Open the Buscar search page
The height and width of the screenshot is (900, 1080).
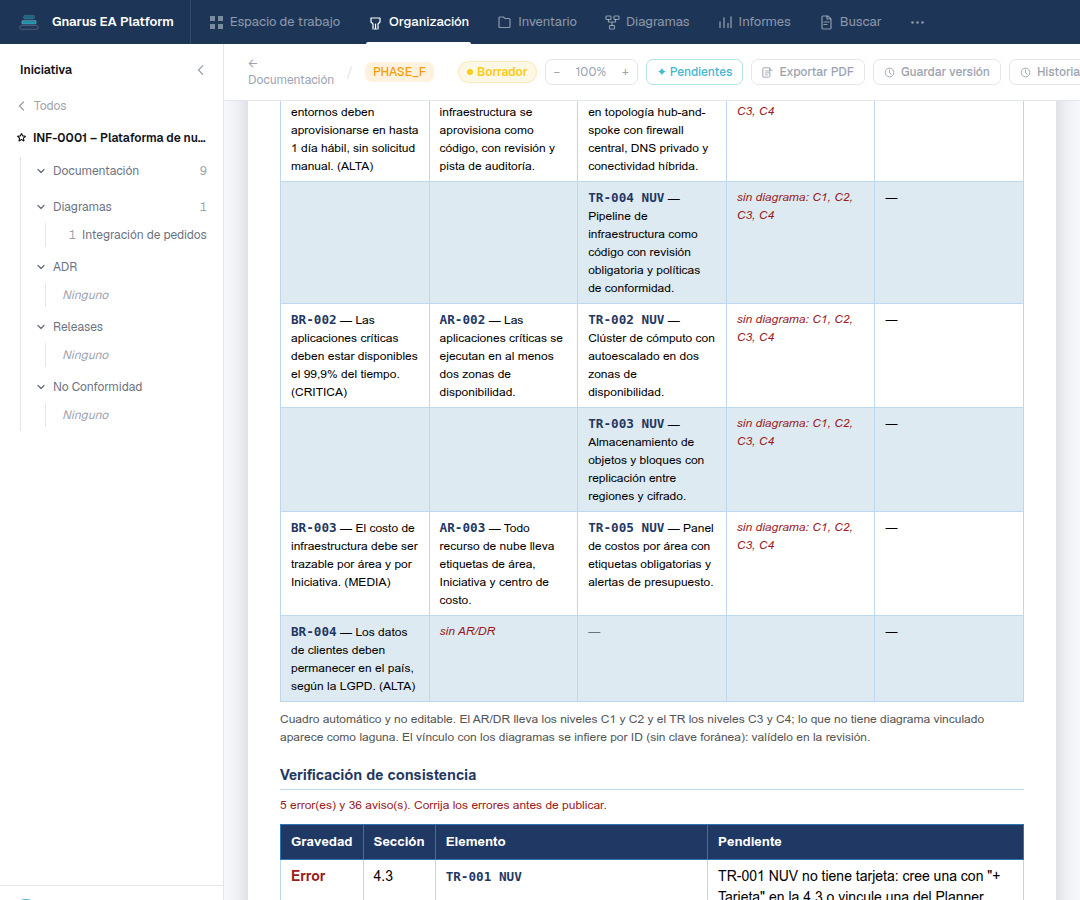point(851,22)
